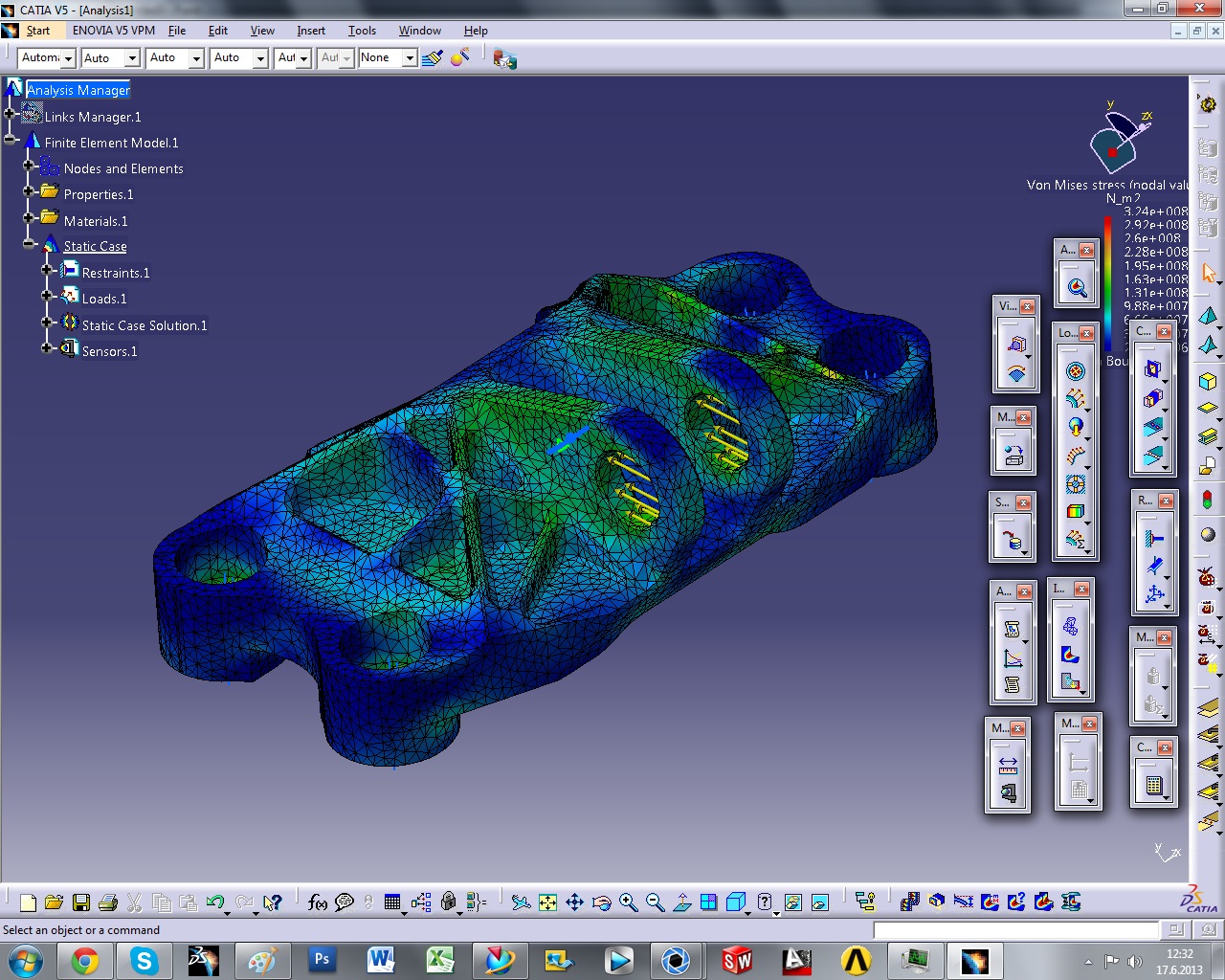Click the Fit All In view icon
Viewport: 1225px width, 980px height.
tap(547, 902)
